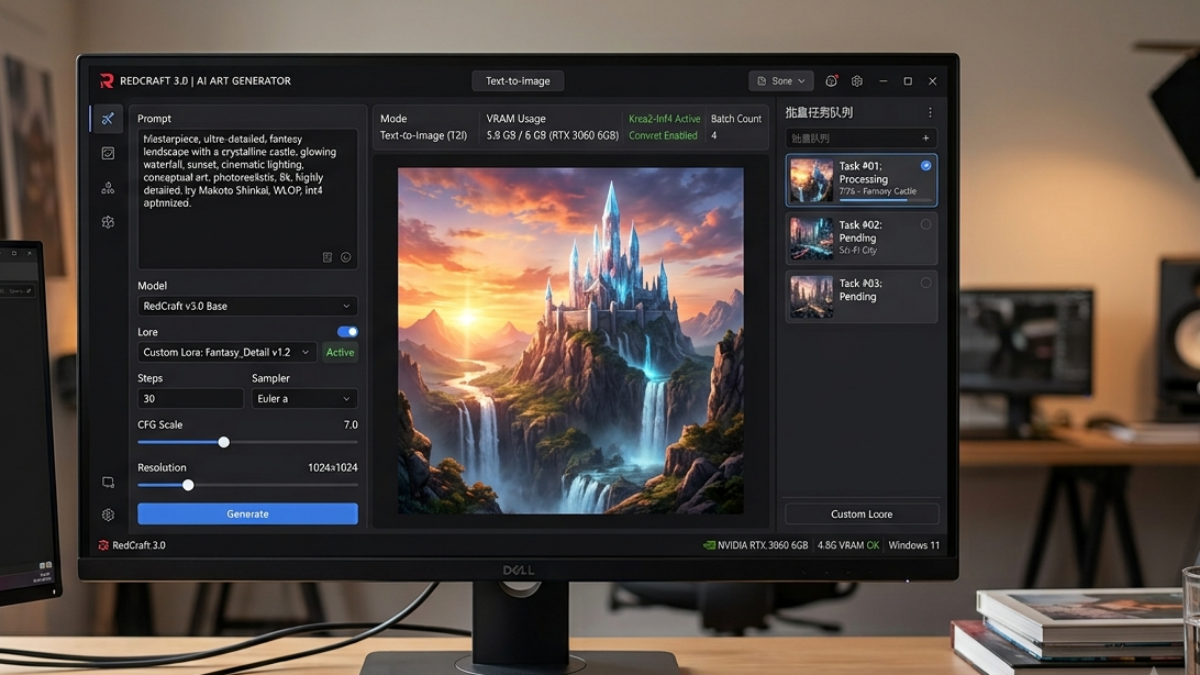1200x675 pixels.
Task: Open the extensions cube sidebar icon
Action: click(x=108, y=222)
